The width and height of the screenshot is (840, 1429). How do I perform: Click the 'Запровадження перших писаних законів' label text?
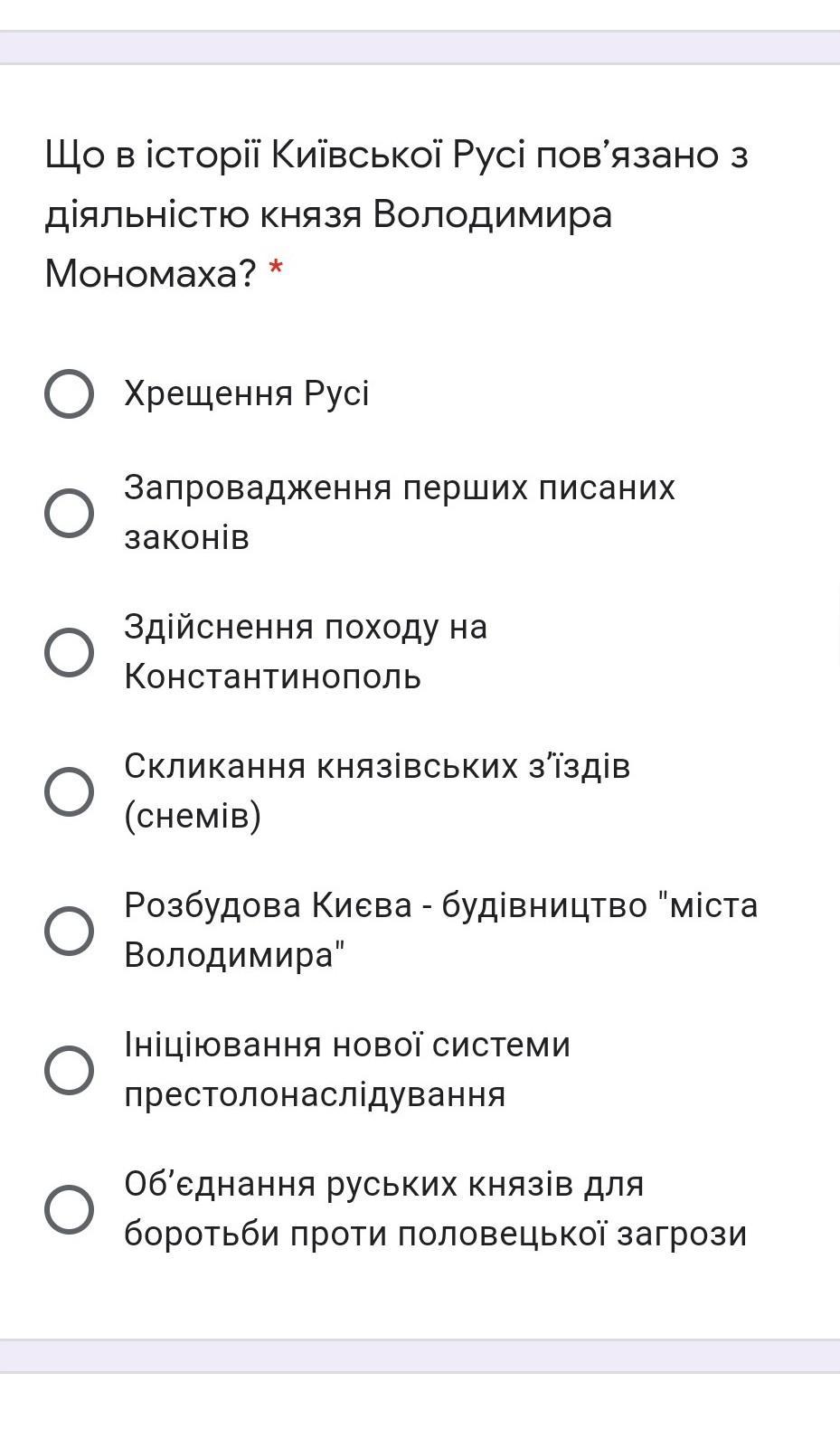[399, 512]
